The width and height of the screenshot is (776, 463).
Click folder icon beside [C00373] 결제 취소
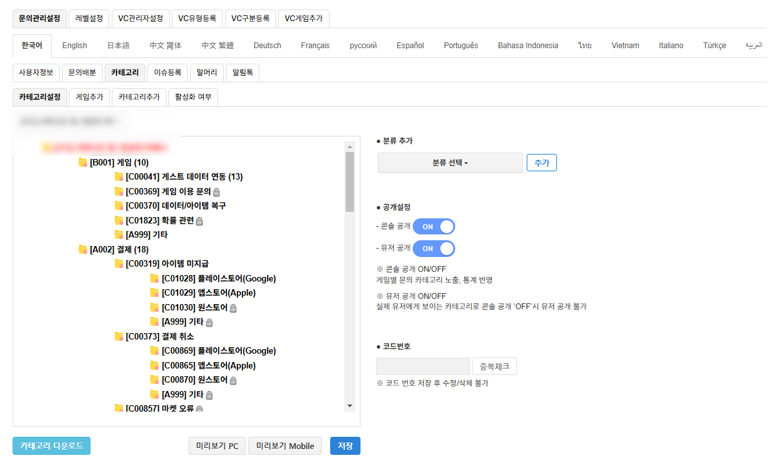coord(119,337)
